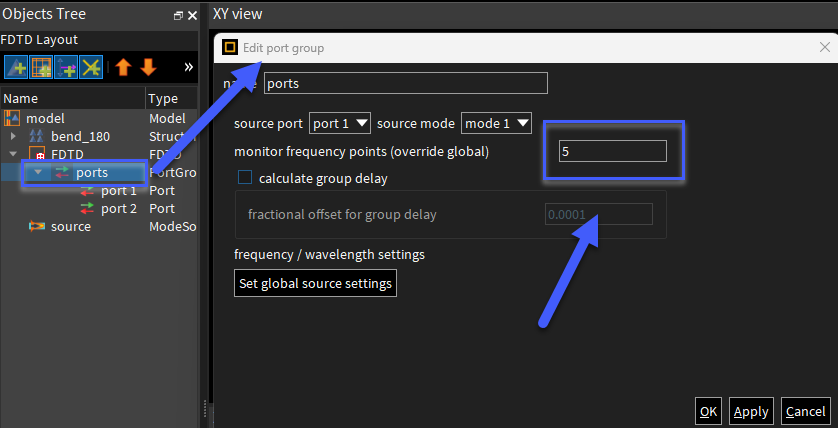Click the Edit port group title icon

click(230, 48)
